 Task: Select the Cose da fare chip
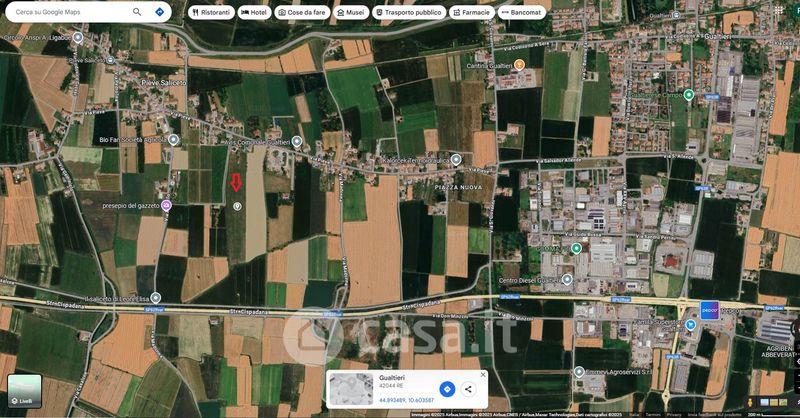pyautogui.click(x=302, y=13)
